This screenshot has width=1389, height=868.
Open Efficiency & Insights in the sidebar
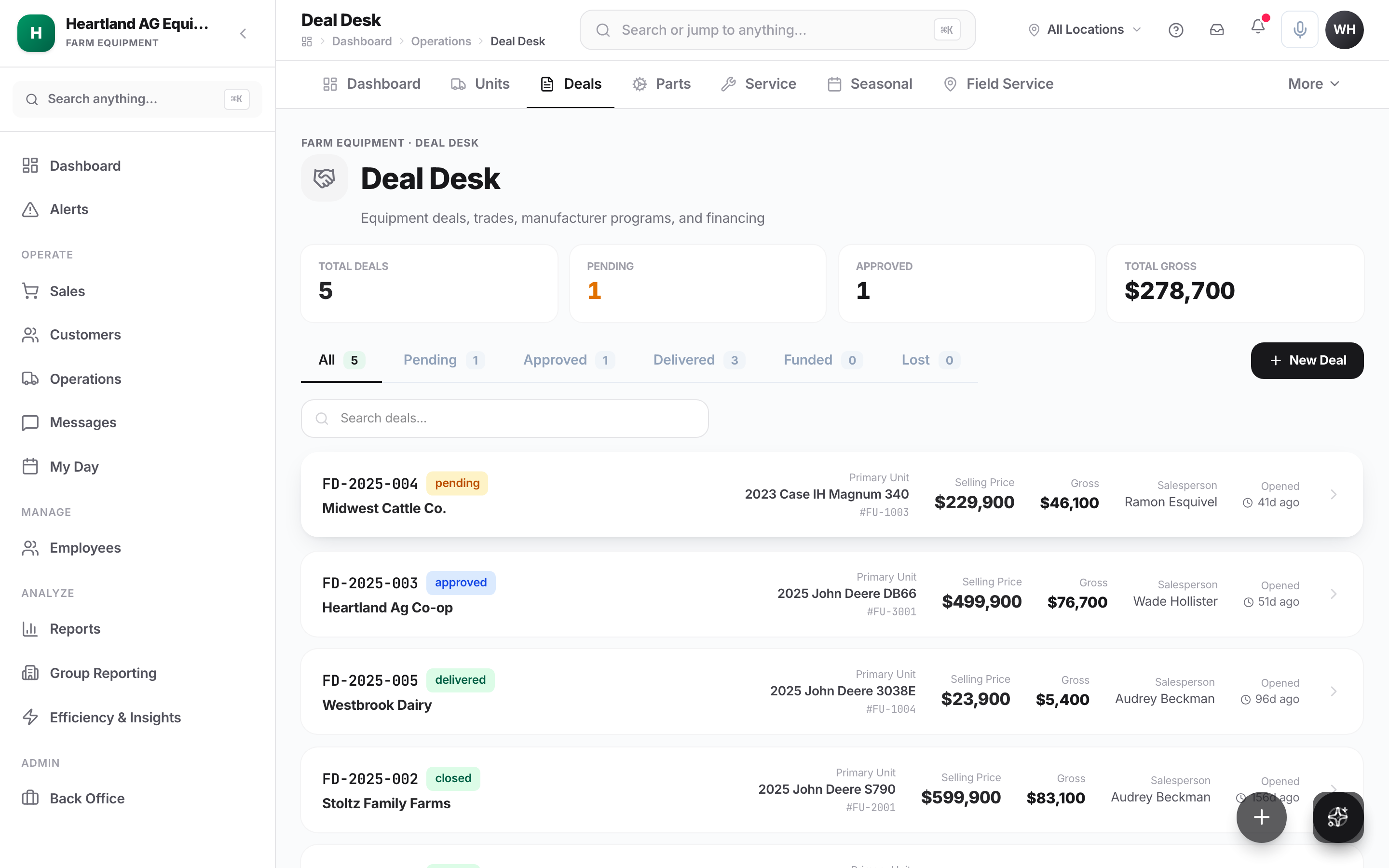pyautogui.click(x=137, y=718)
